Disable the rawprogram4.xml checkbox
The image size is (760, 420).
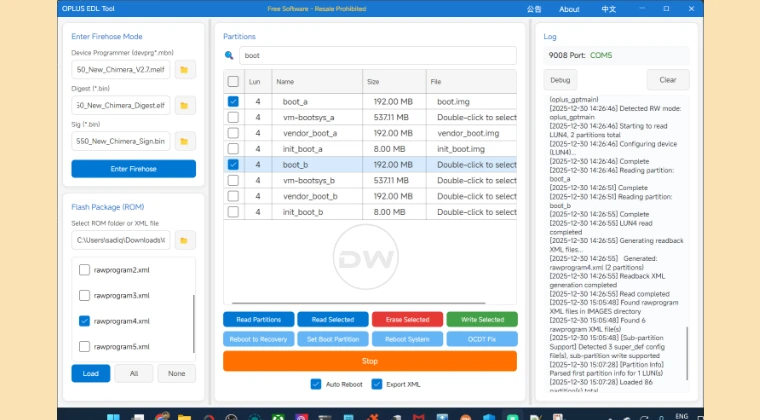pyautogui.click(x=84, y=321)
